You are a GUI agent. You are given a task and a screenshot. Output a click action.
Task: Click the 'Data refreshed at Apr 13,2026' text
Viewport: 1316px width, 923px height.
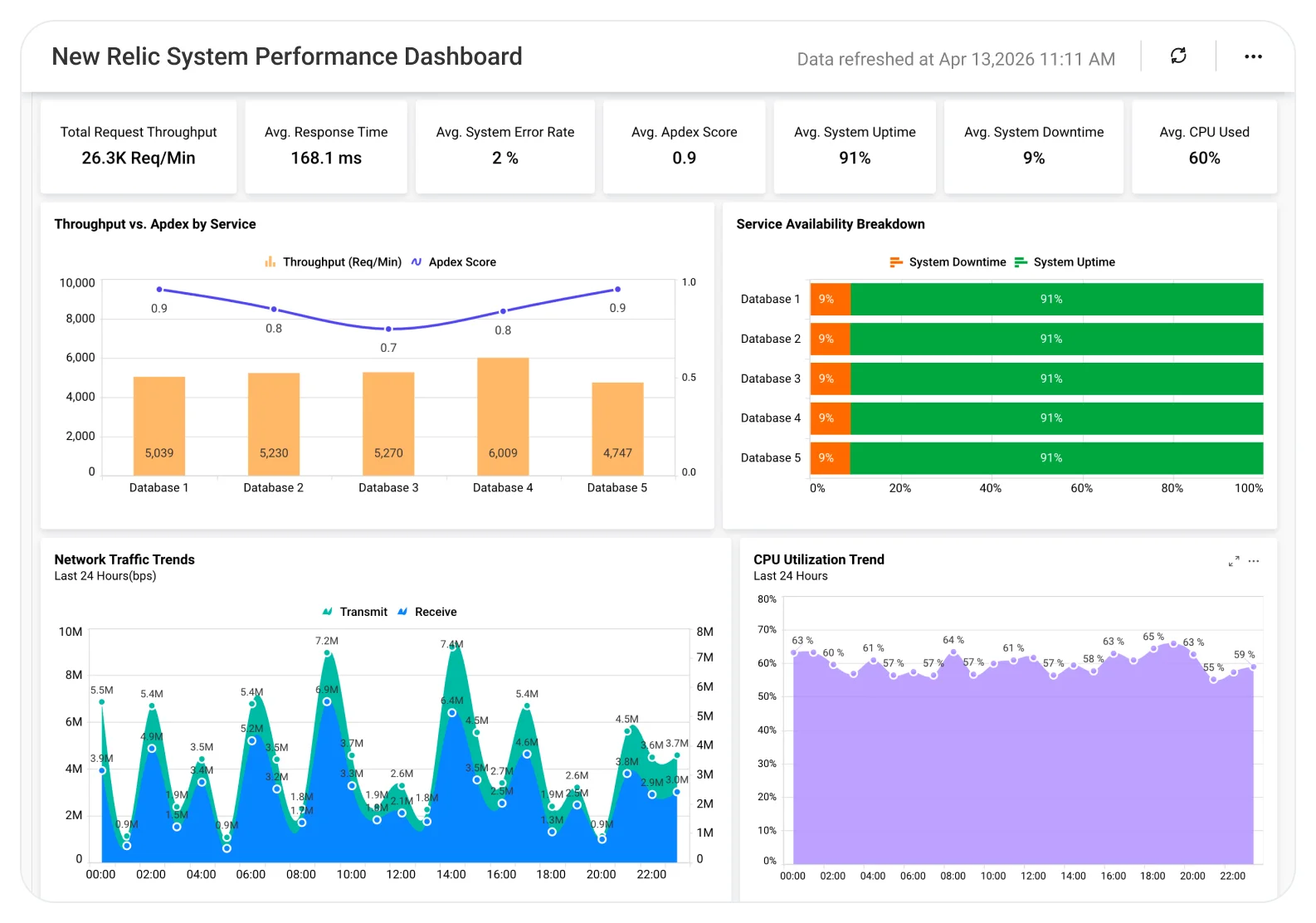coord(956,59)
